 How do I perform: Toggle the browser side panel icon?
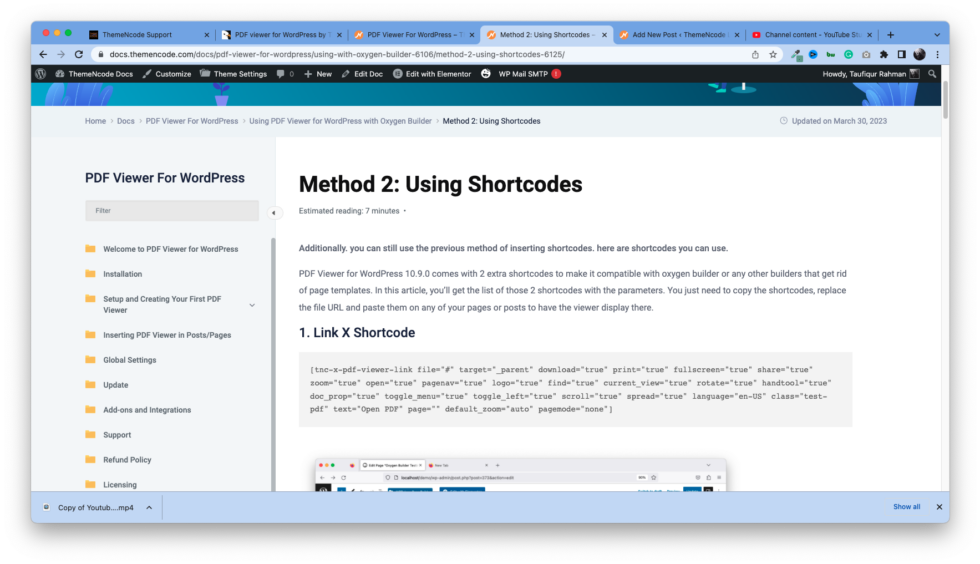pos(901,54)
